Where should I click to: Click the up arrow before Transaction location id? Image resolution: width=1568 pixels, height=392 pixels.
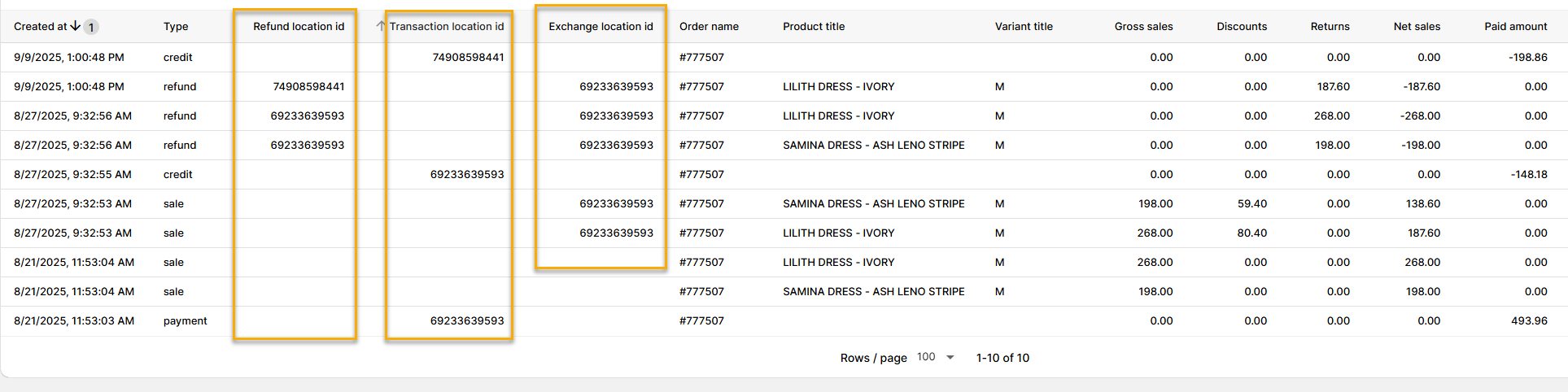[x=380, y=26]
